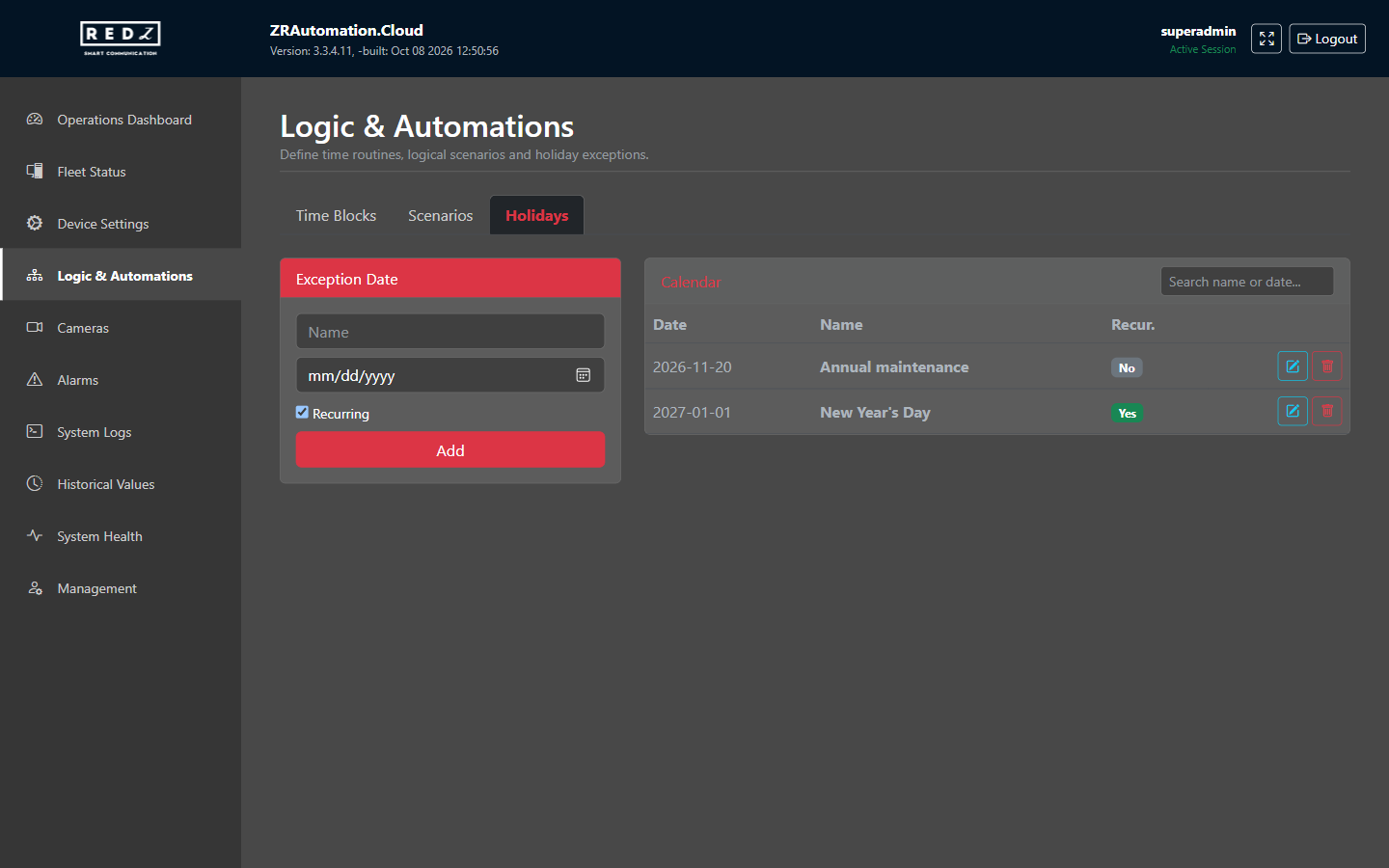
Task: Edit the Annual maintenance holiday
Action: (x=1293, y=366)
